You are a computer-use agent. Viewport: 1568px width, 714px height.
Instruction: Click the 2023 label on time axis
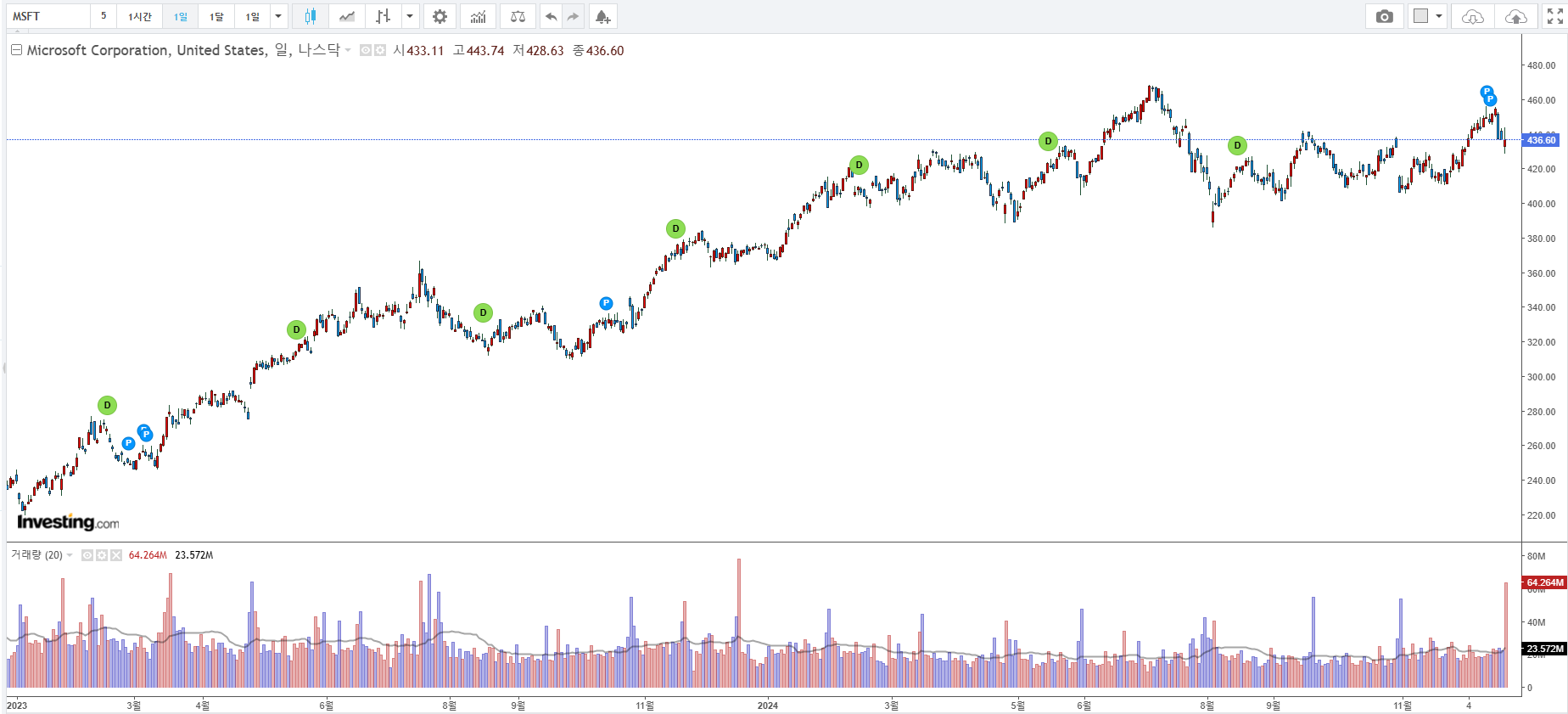pos(17,706)
